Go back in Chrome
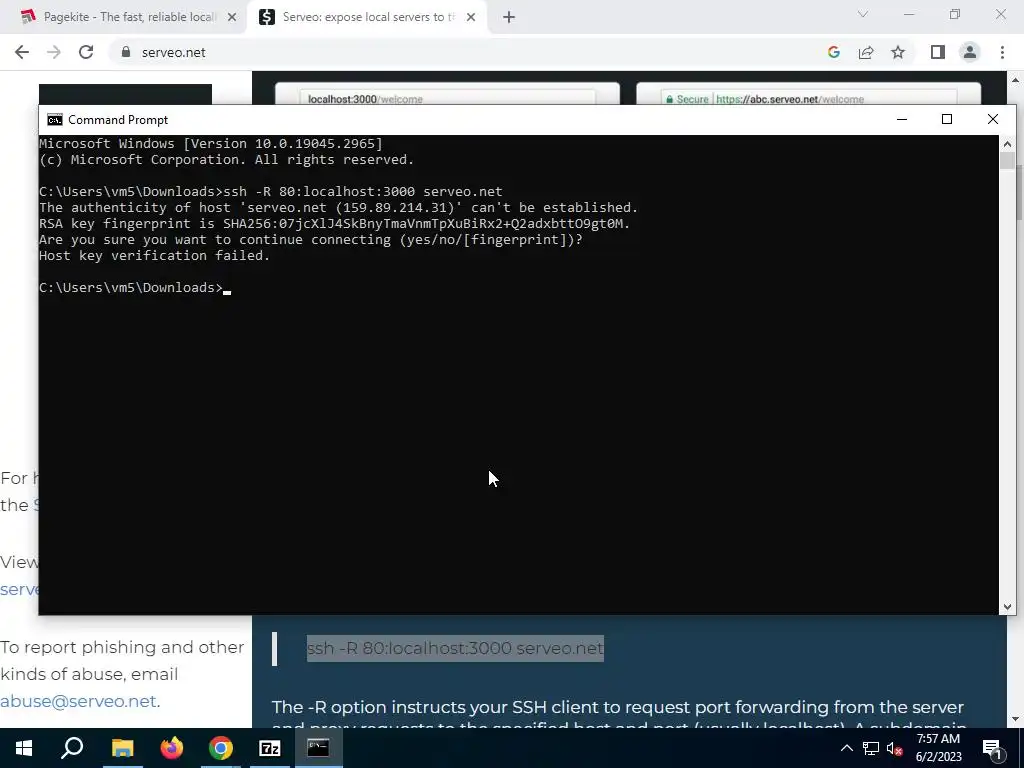The width and height of the screenshot is (1024, 768). (22, 52)
